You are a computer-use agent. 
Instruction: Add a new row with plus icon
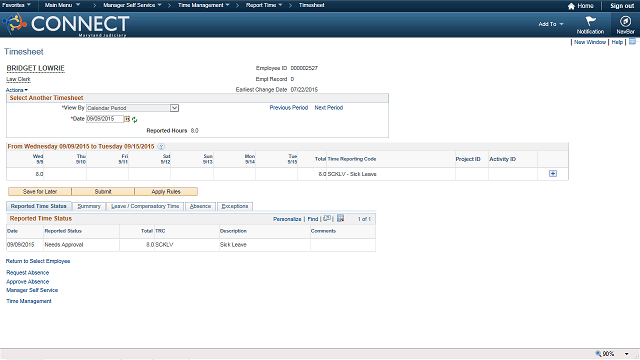click(553, 173)
